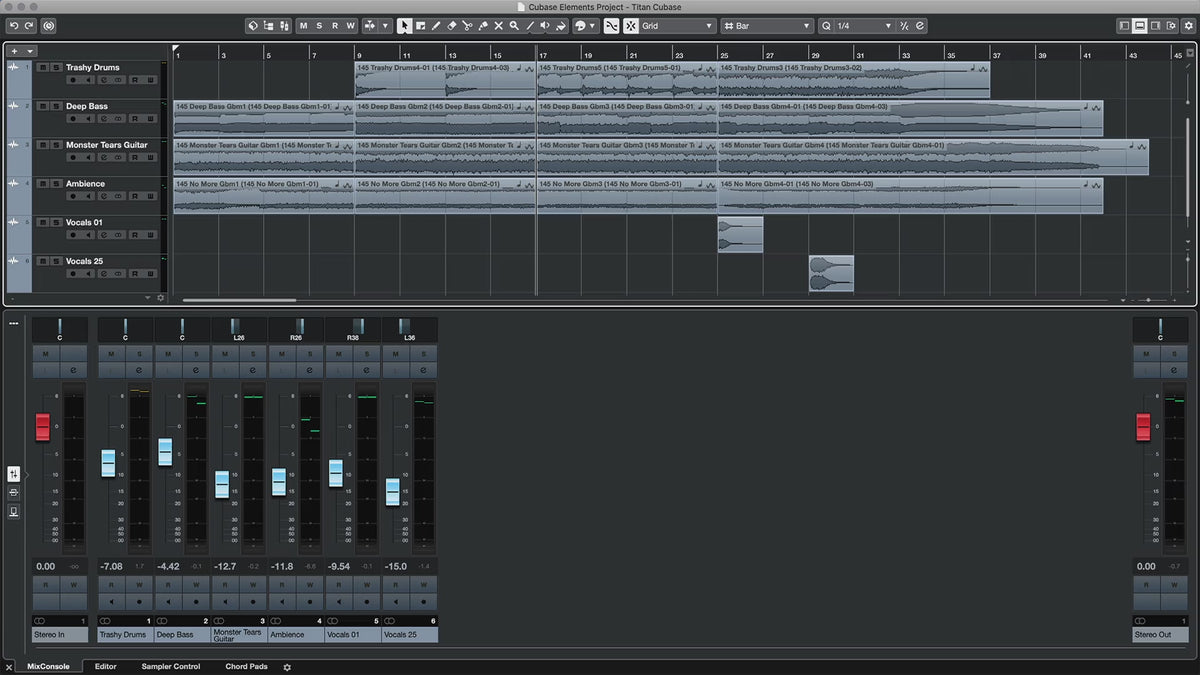Open the Bar grid type dropdown
This screenshot has width=1200, height=675.
coord(767,26)
